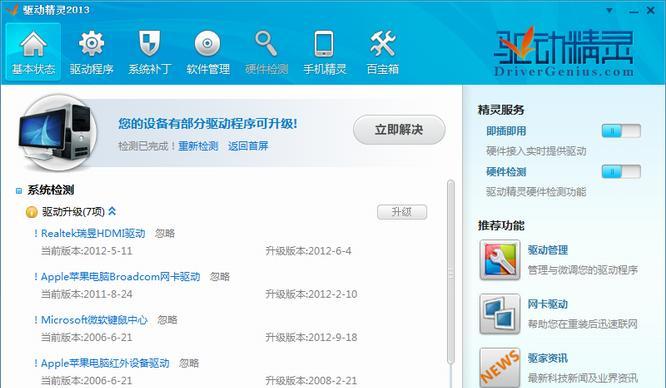This screenshot has width=666, height=388.
Task: Click 当前版本:2012-5-11 text
Action: coord(87,251)
